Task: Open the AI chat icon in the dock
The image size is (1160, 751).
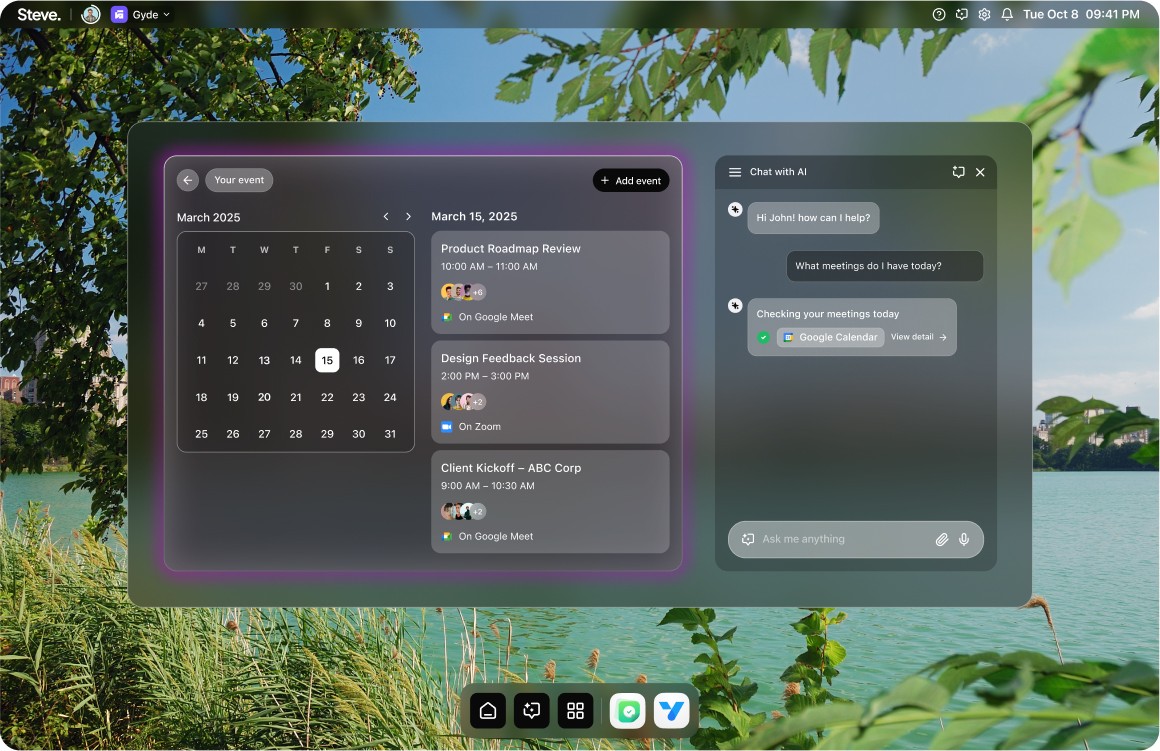Action: tap(532, 711)
